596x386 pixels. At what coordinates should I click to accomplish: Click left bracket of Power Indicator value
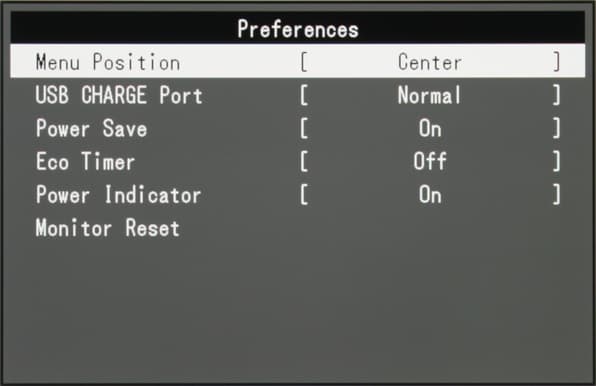[304, 195]
